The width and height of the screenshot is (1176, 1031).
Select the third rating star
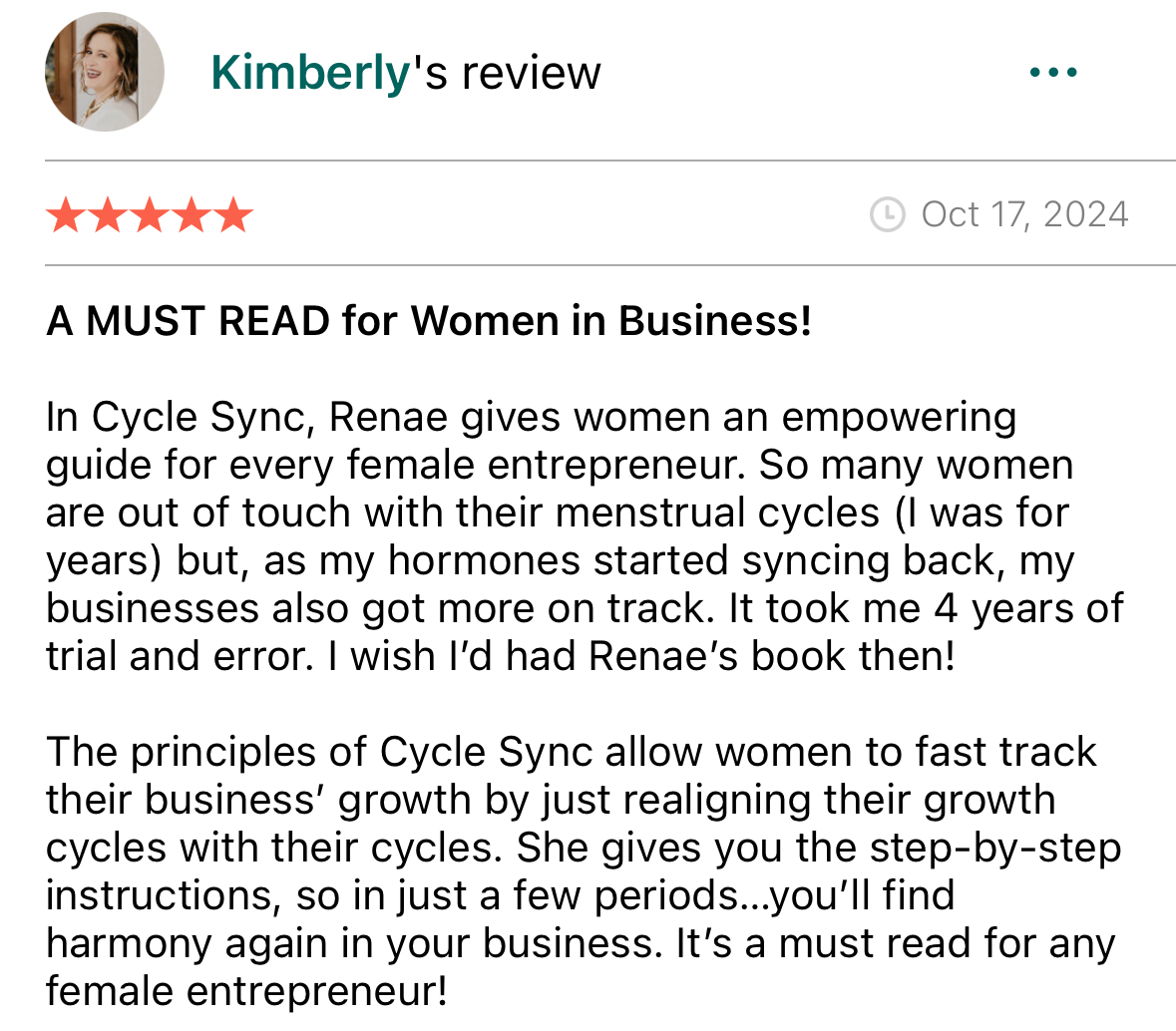[x=150, y=215]
